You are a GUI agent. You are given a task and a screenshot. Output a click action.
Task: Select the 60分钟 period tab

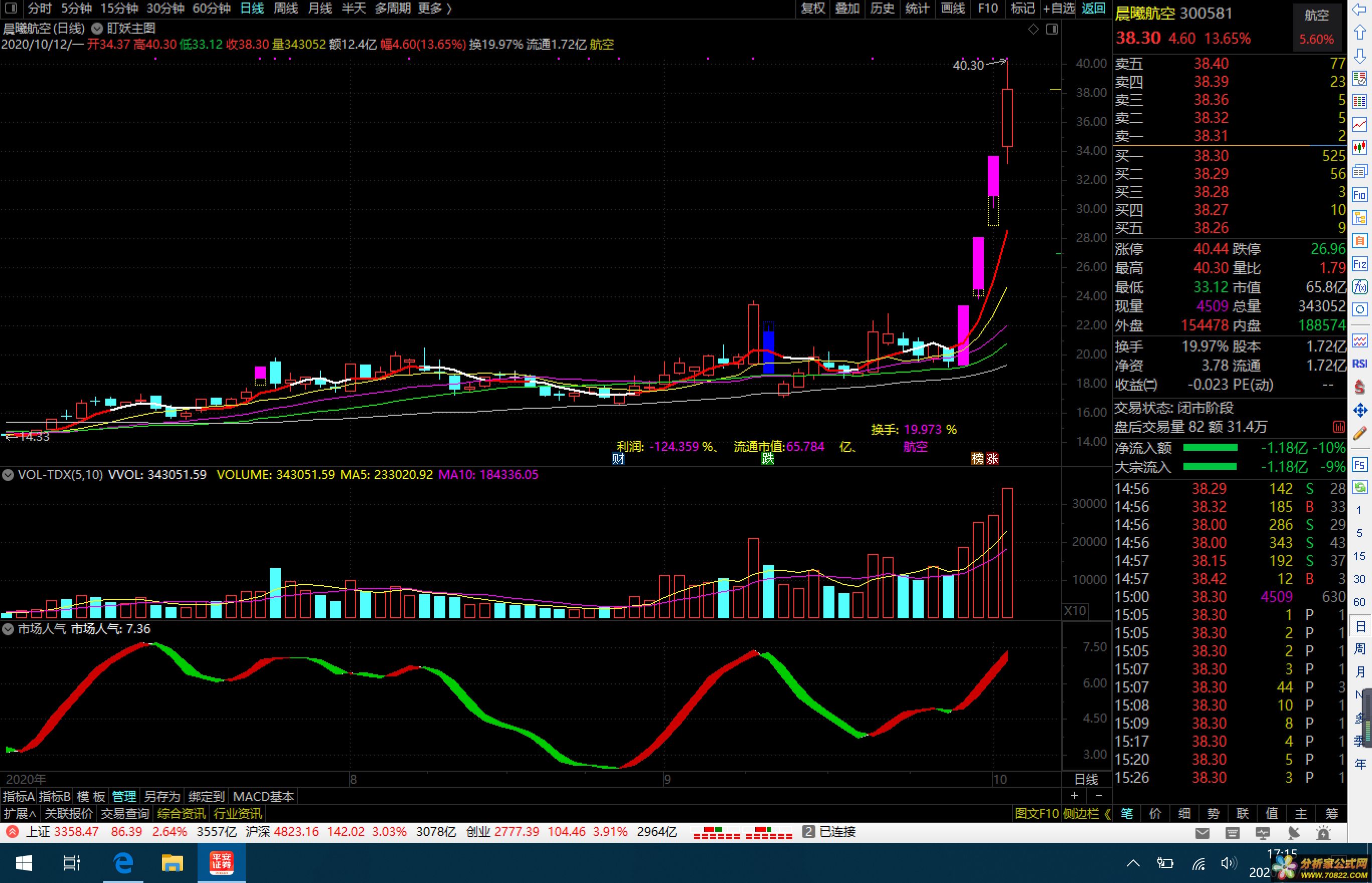click(212, 8)
